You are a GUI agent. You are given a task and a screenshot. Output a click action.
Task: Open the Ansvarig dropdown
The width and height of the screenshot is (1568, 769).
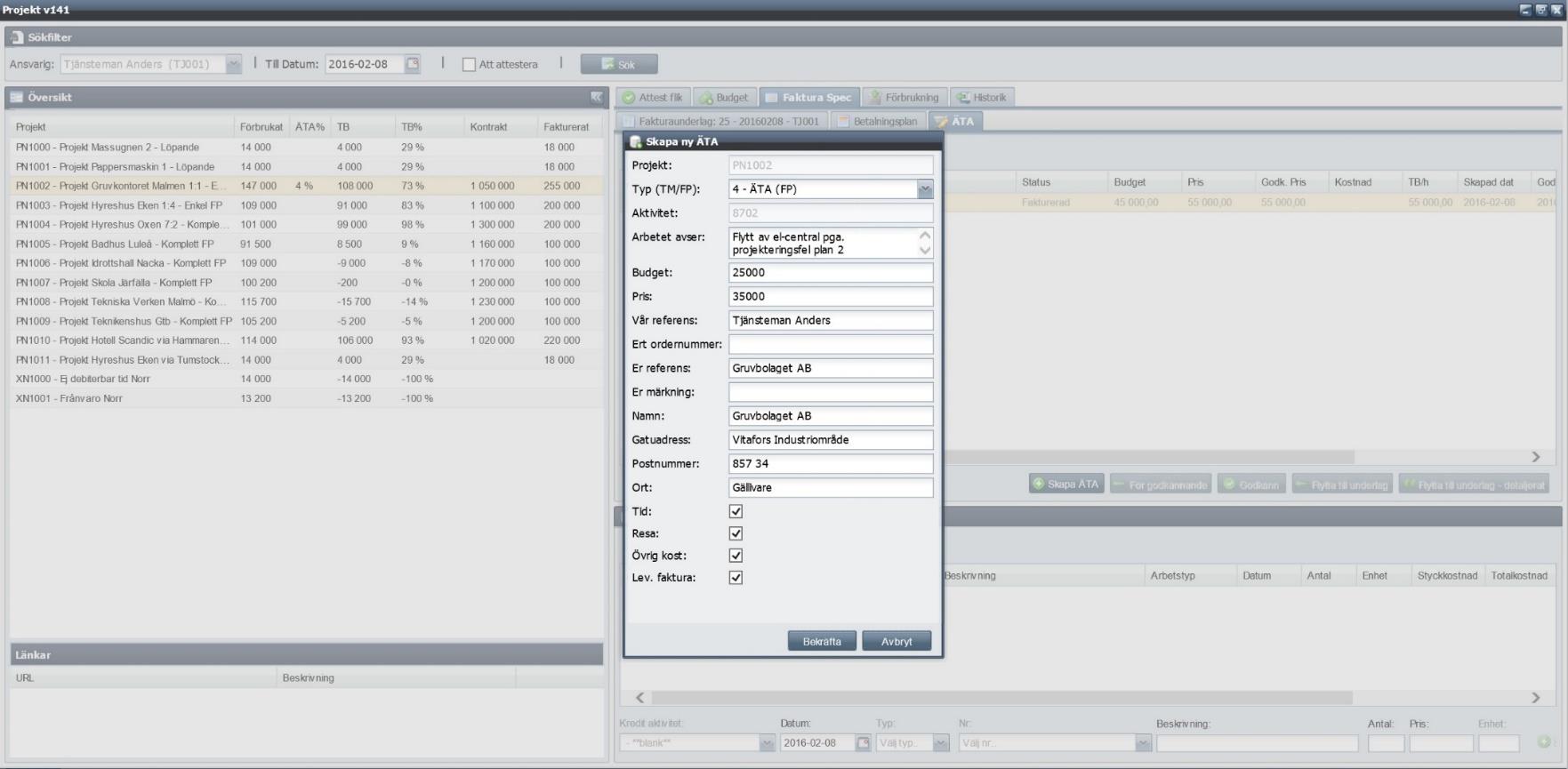pyautogui.click(x=234, y=64)
